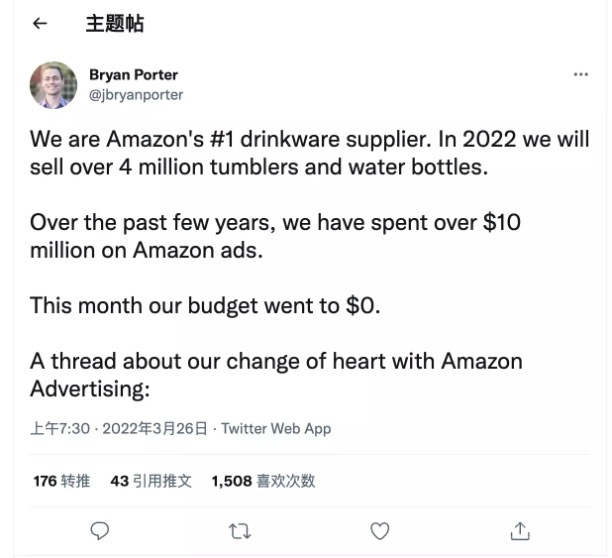Screen dimensions: 612x558
Task: Open the share tweet icon menu
Action: (520, 530)
